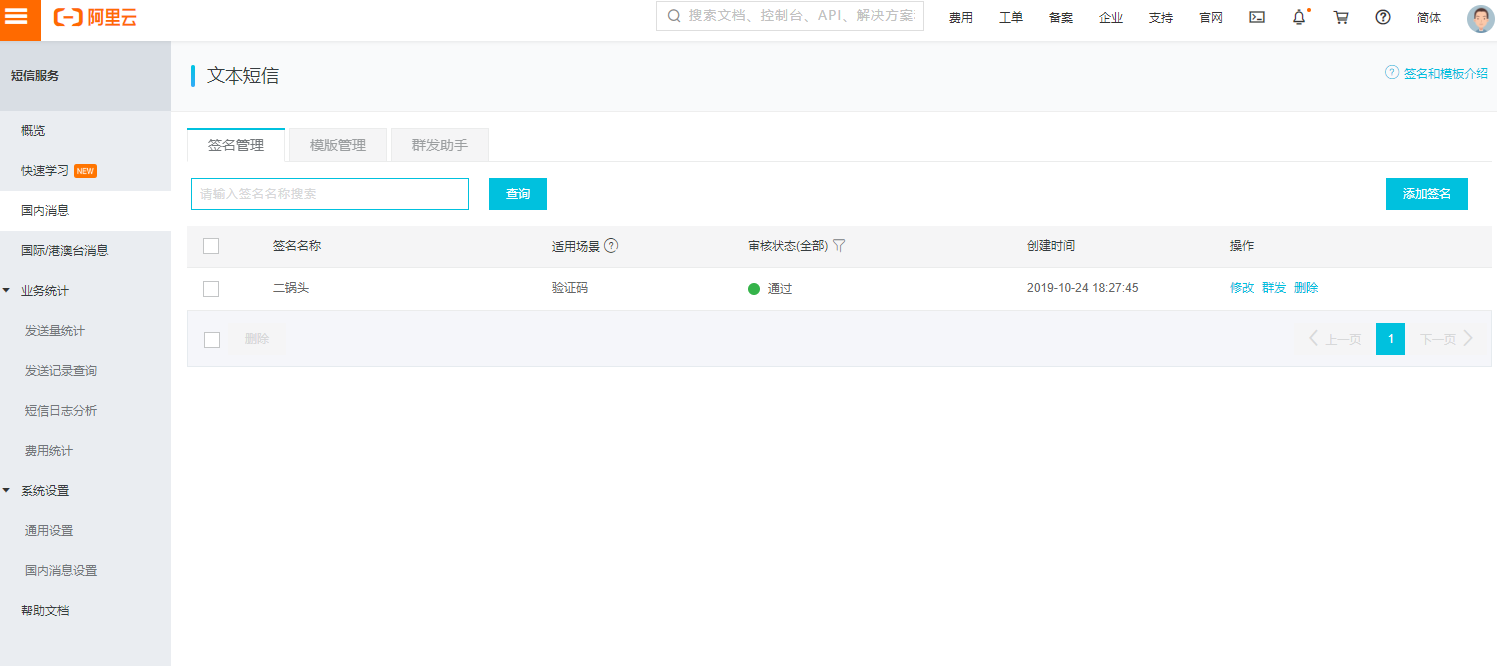
Task: Open the 费用 top menu
Action: click(961, 17)
